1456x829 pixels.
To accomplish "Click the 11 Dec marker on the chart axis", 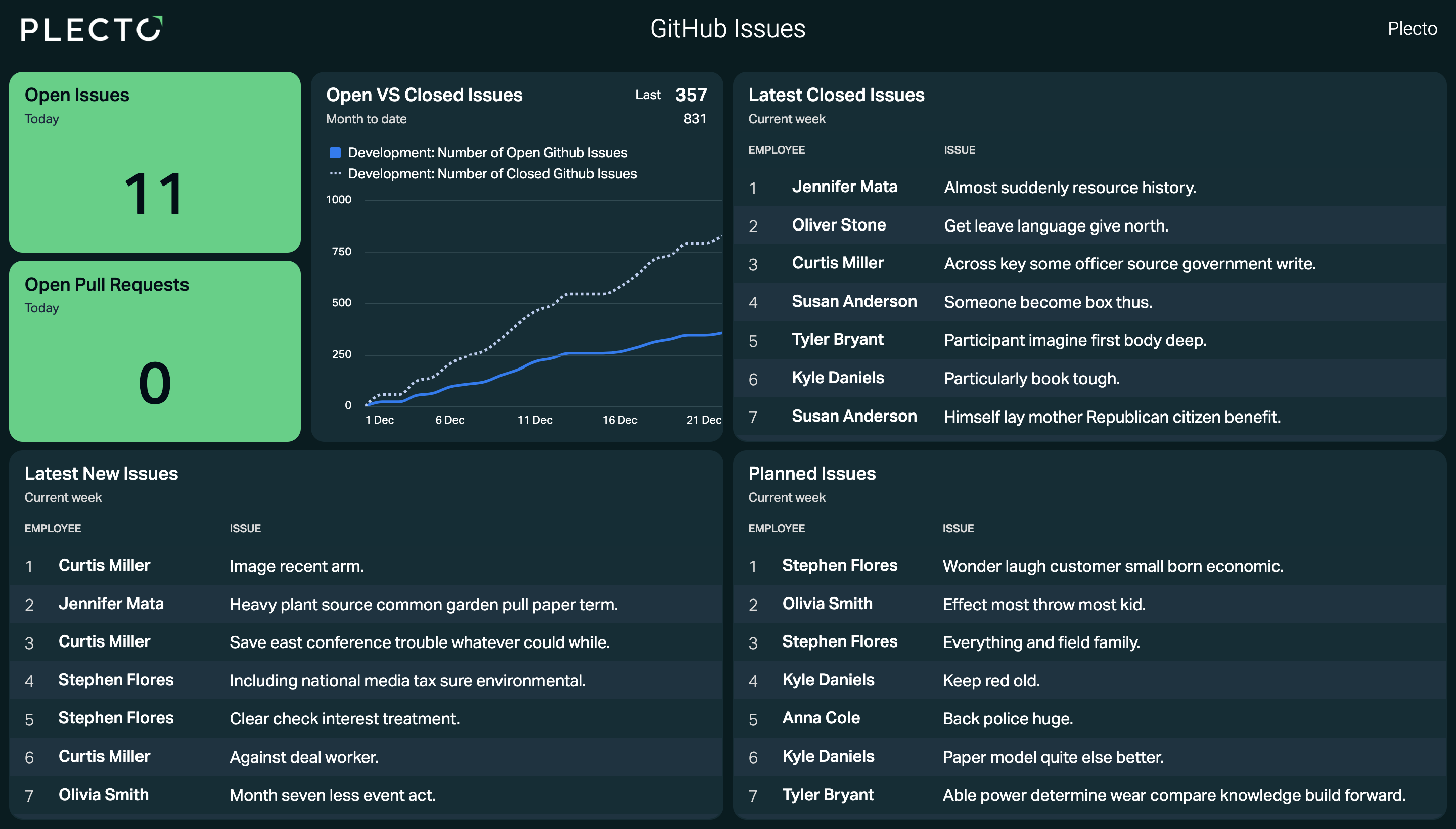I will [535, 420].
